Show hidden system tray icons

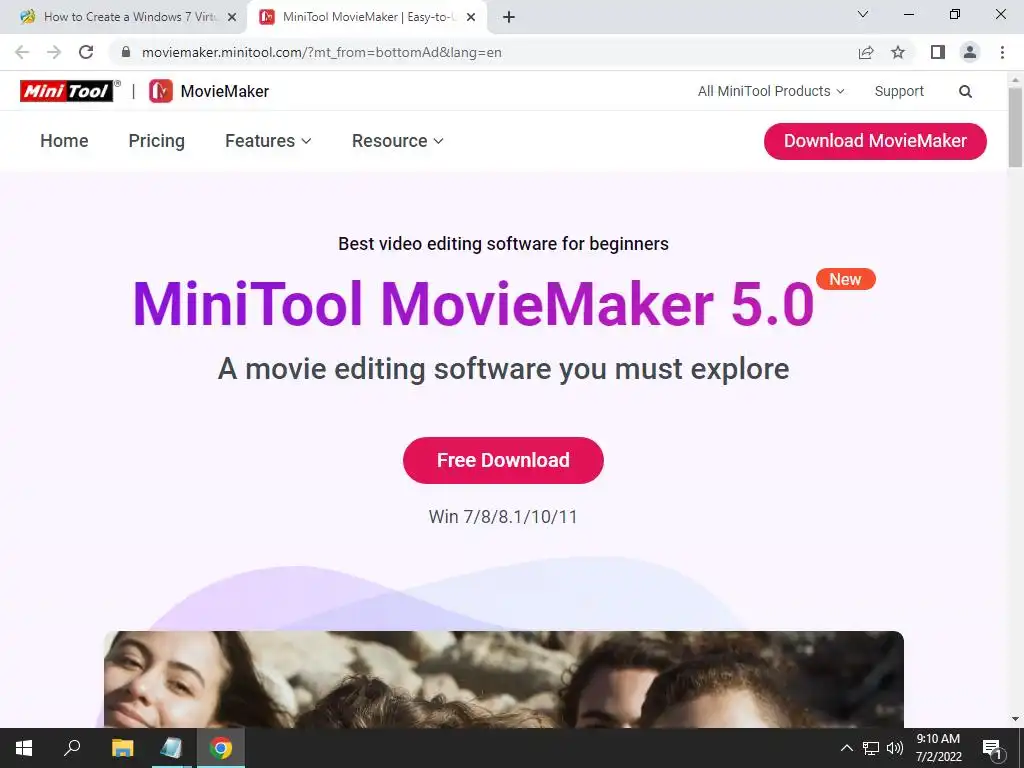(x=846, y=748)
